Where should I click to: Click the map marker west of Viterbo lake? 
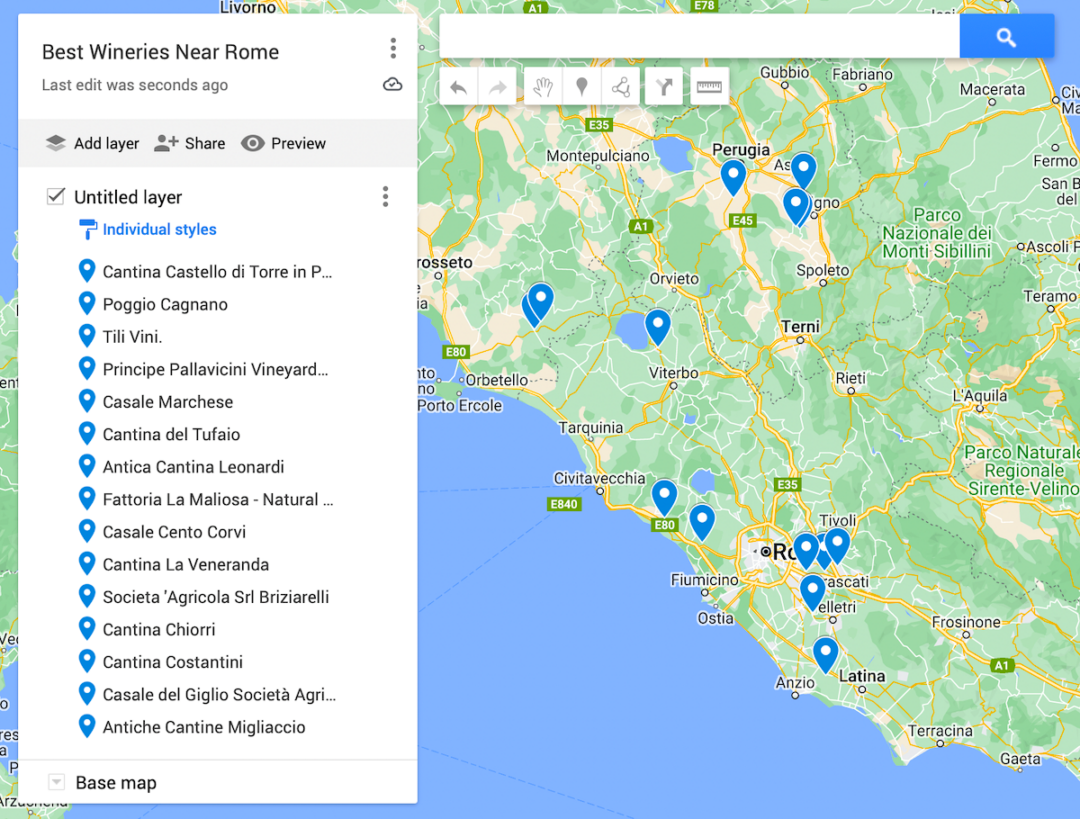658,327
